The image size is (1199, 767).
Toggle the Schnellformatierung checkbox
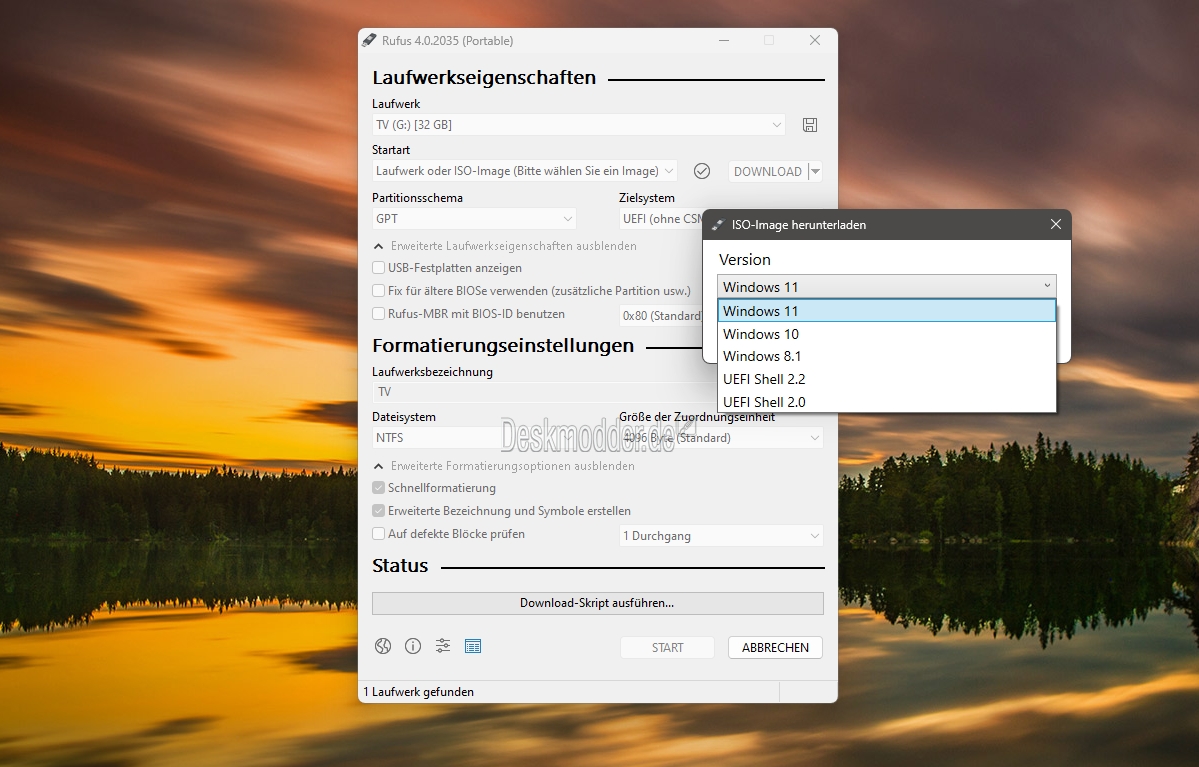(x=379, y=488)
